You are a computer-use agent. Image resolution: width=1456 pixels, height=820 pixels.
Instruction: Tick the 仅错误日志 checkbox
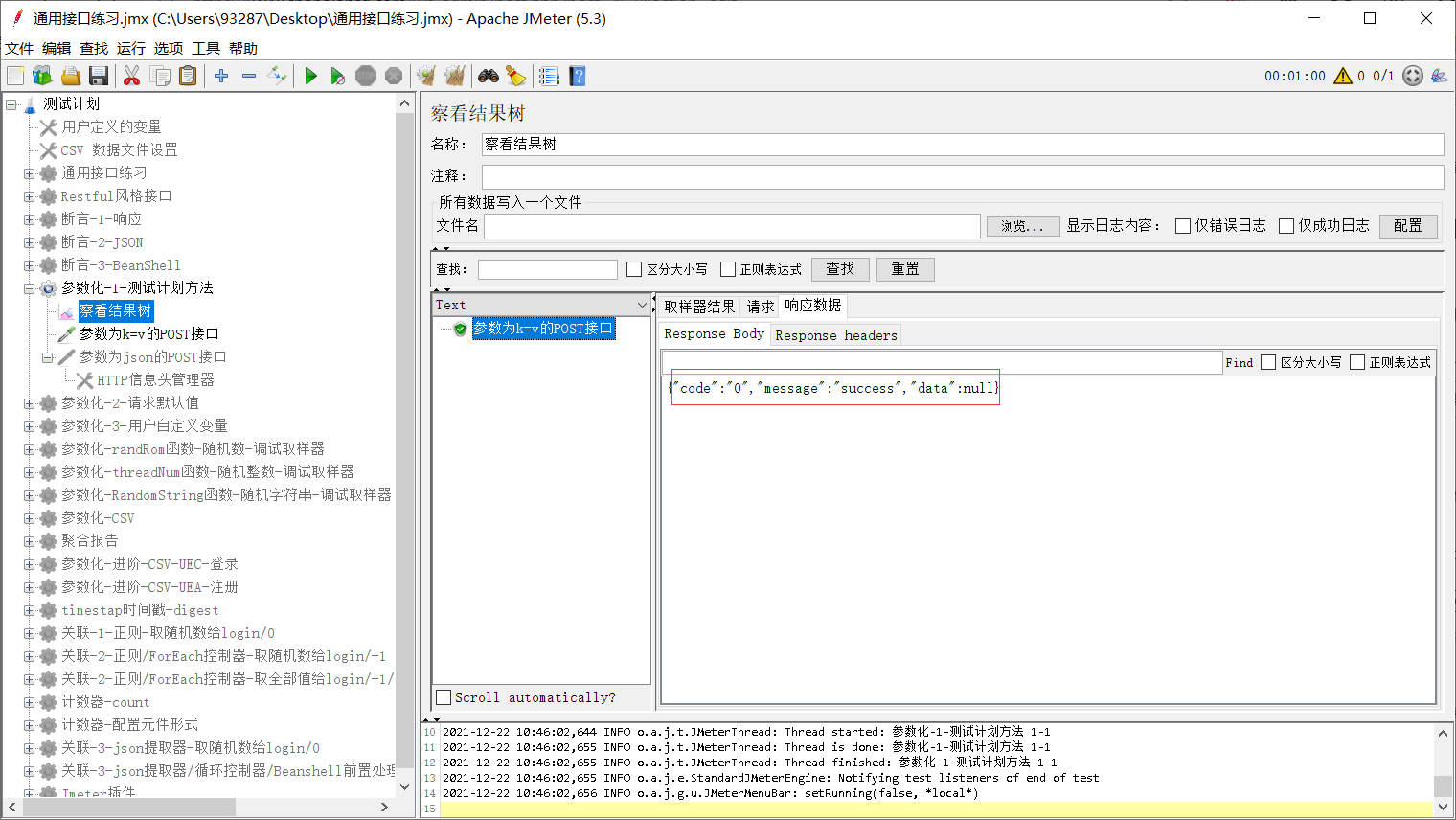[1183, 226]
